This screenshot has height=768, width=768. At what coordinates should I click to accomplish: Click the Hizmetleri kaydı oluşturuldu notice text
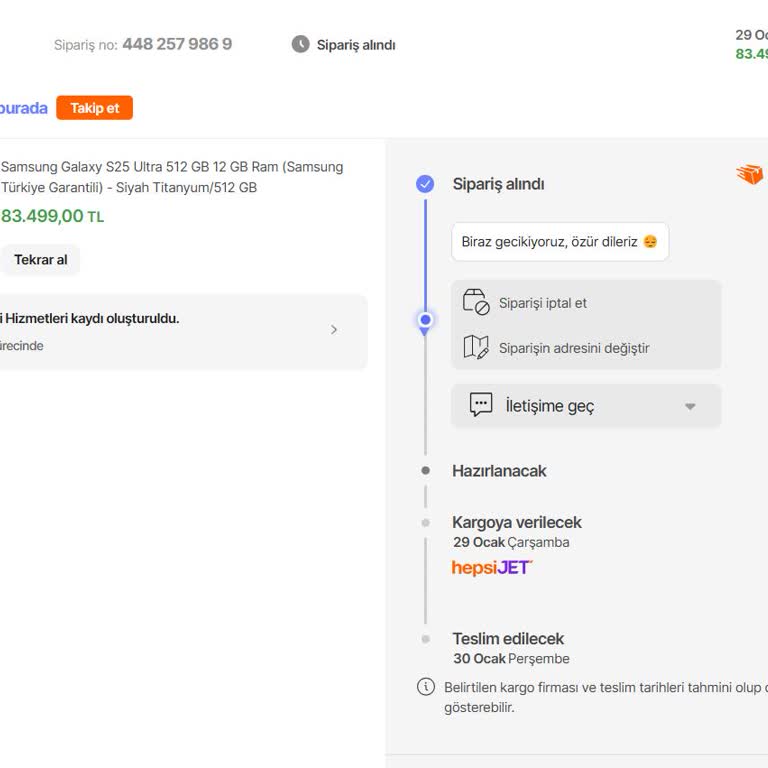90,318
